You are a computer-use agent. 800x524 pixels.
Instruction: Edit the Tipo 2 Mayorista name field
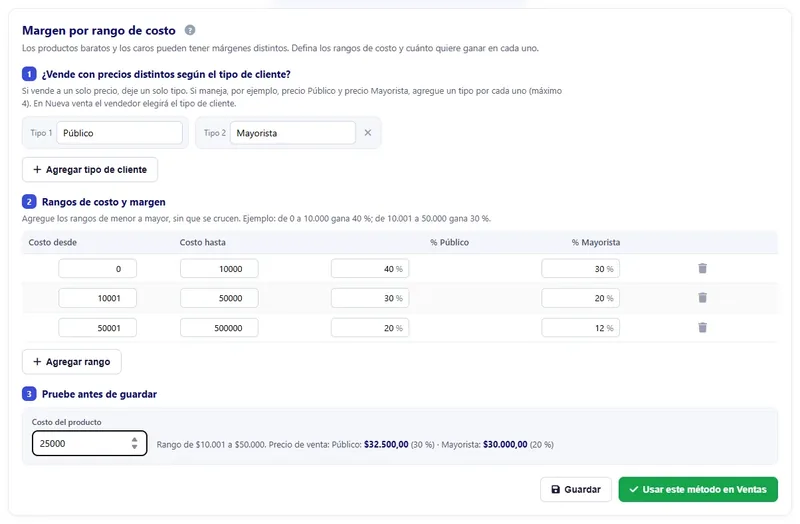tap(293, 133)
